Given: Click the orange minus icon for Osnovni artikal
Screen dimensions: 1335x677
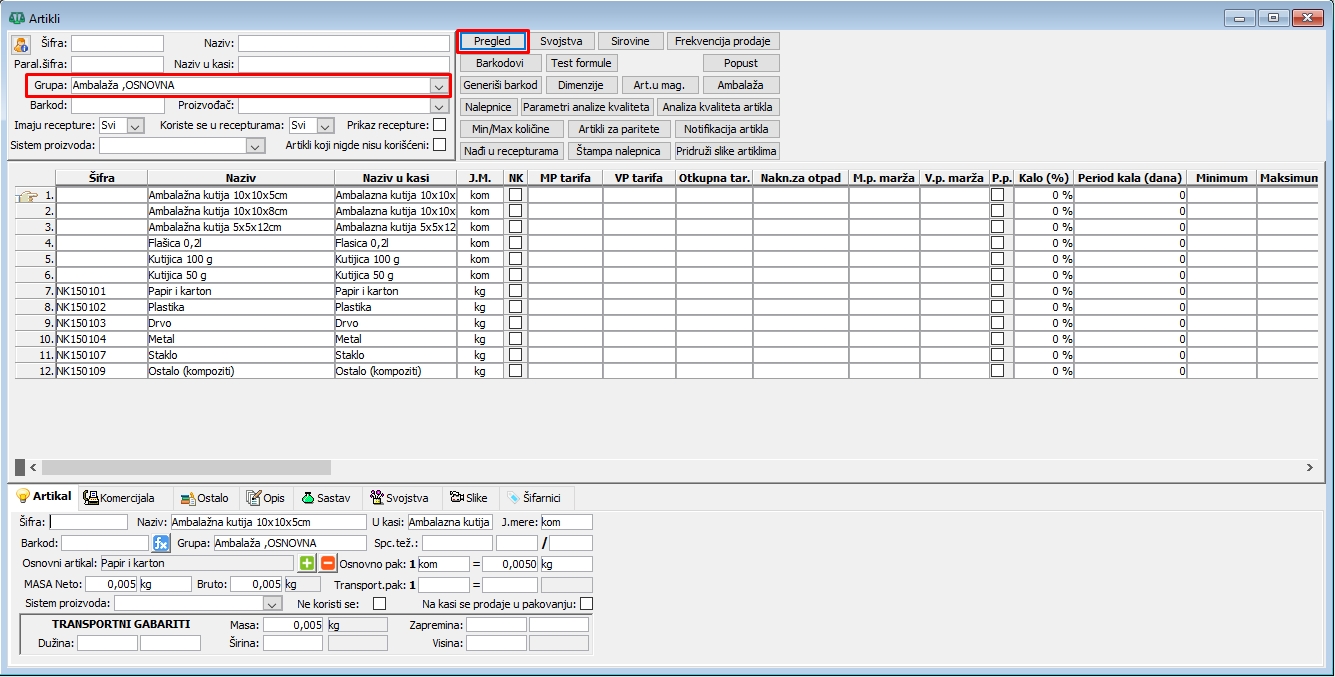Looking at the screenshot, I should (328, 563).
